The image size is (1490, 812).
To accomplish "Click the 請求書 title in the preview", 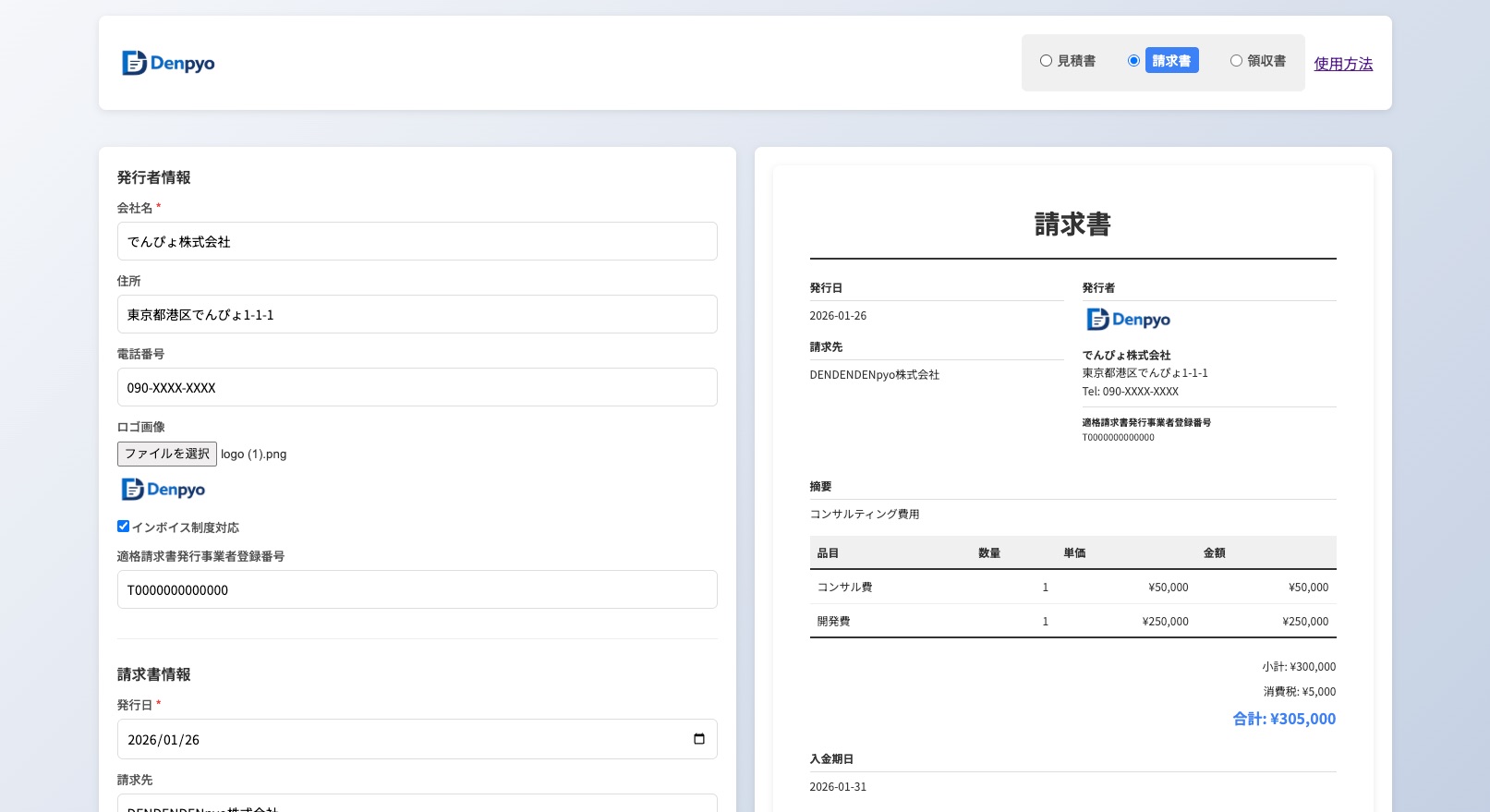I will pos(1072,224).
